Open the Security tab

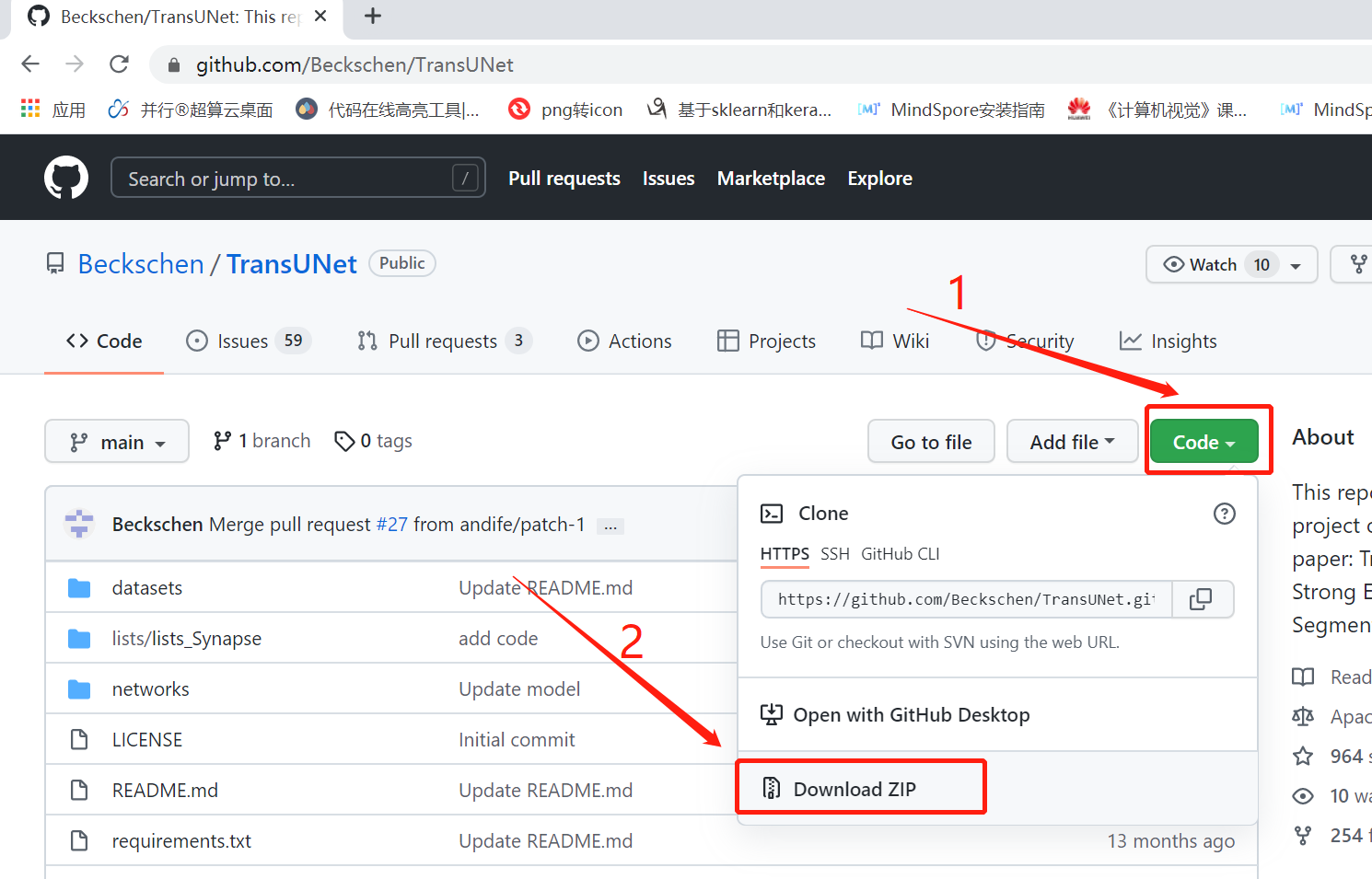[x=1025, y=341]
